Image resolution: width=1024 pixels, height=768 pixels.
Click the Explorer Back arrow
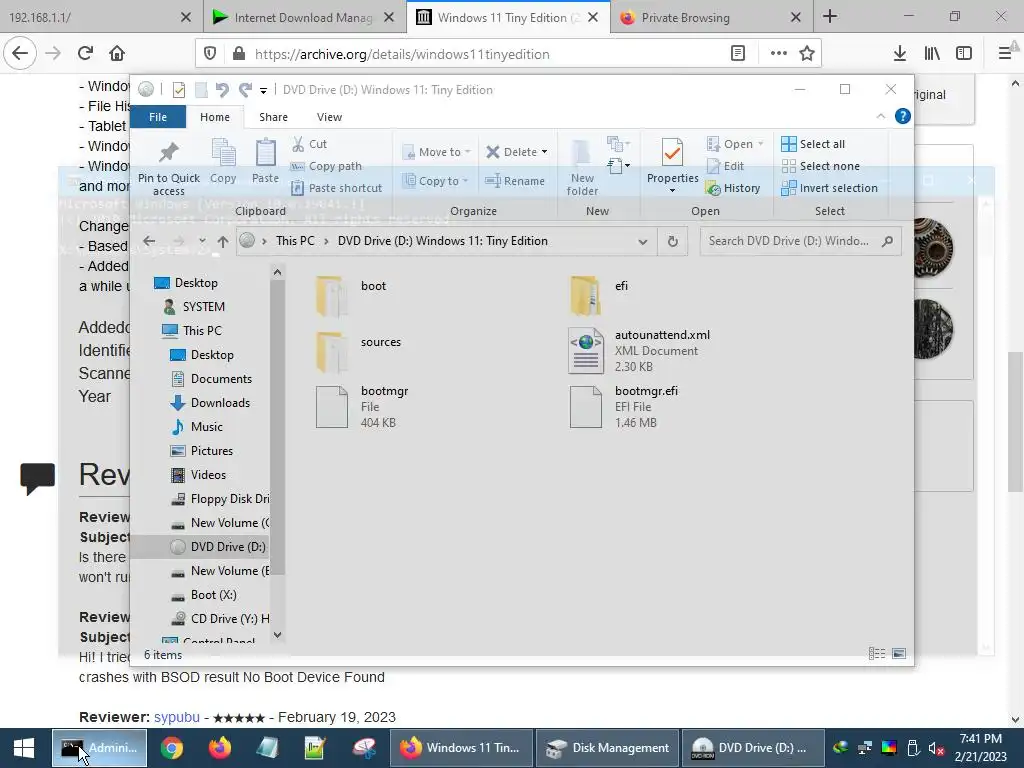click(x=149, y=241)
